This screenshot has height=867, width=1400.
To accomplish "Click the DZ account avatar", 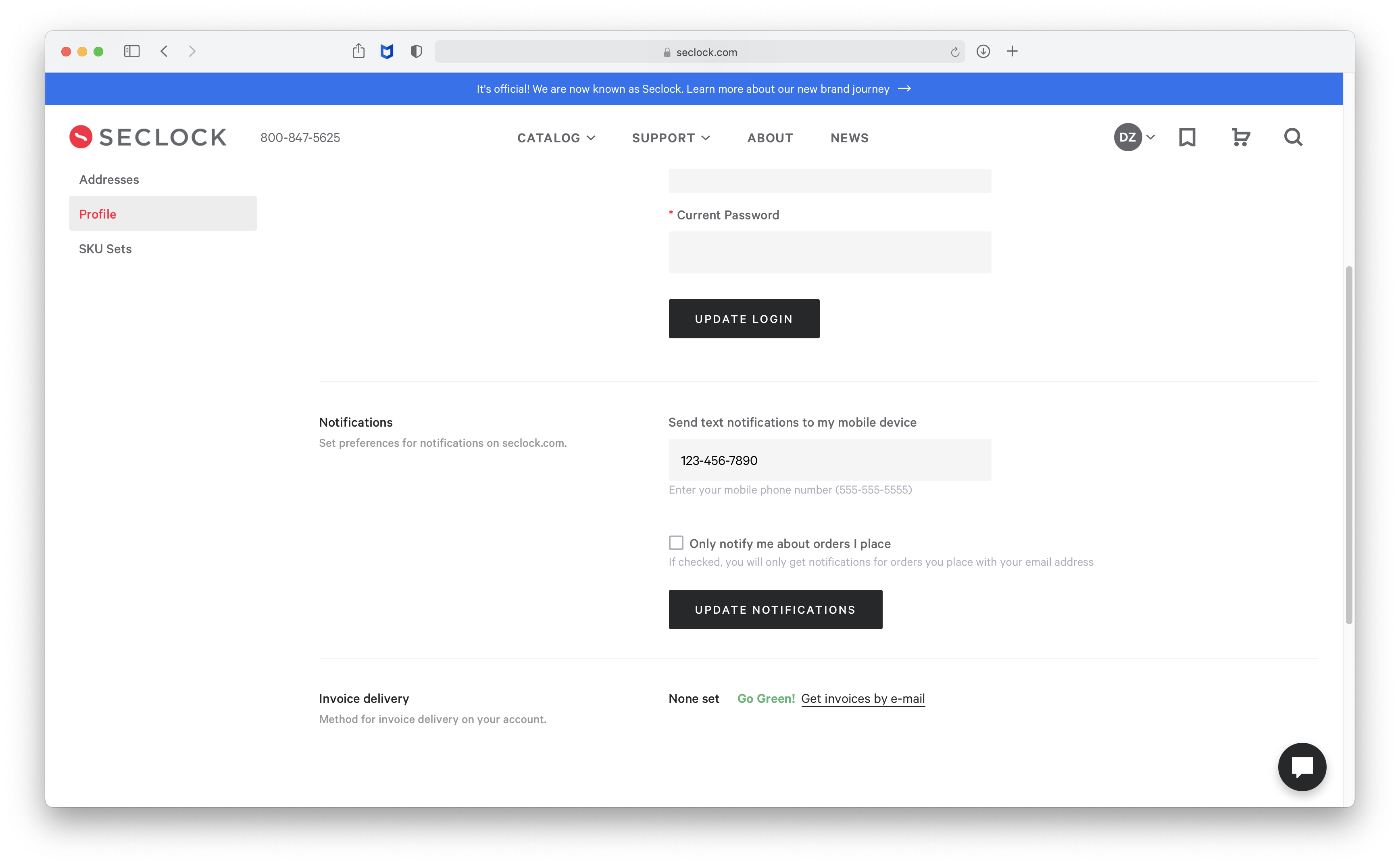I will point(1127,137).
